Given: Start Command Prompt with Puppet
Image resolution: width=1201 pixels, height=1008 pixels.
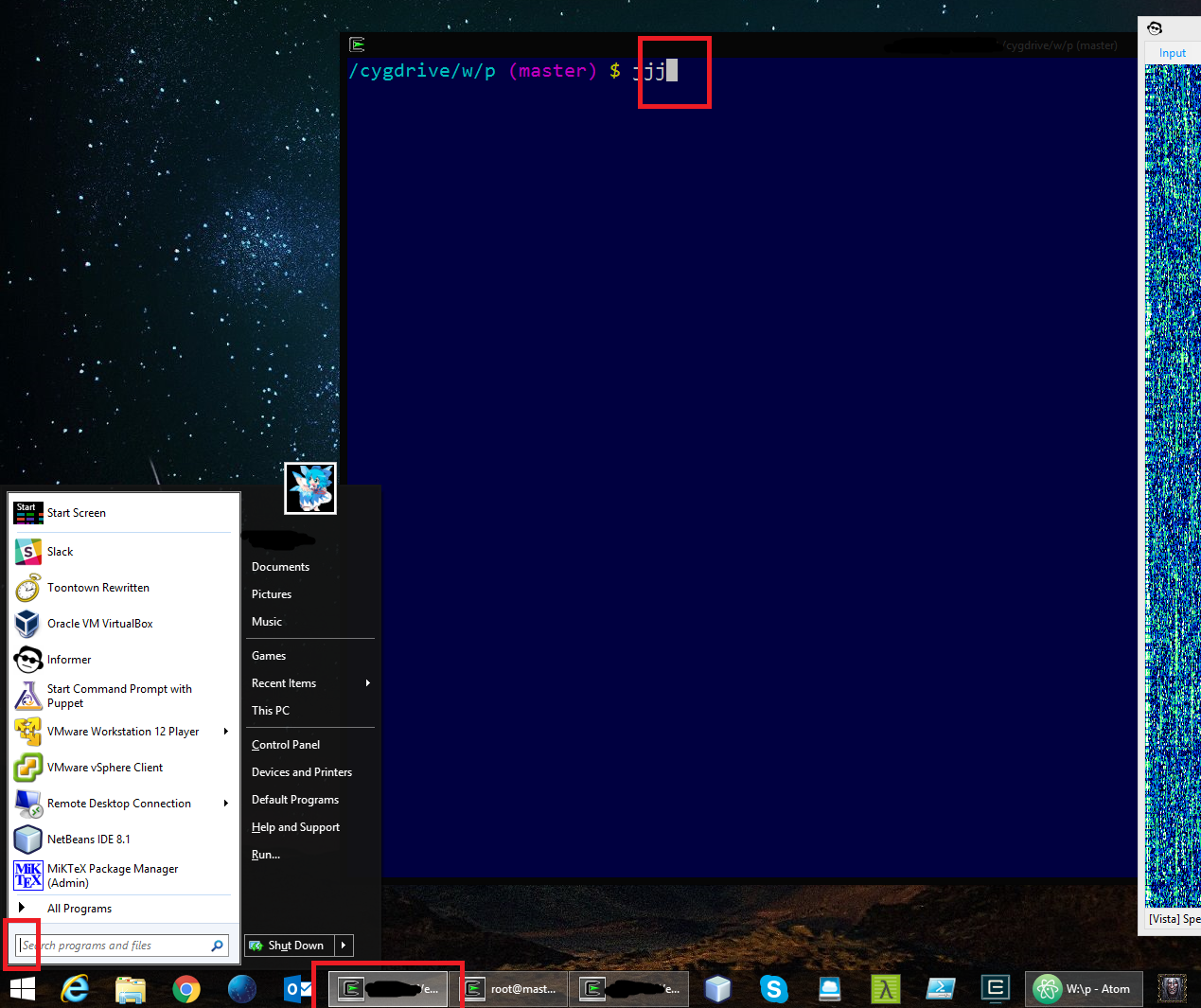Looking at the screenshot, I should (x=123, y=696).
